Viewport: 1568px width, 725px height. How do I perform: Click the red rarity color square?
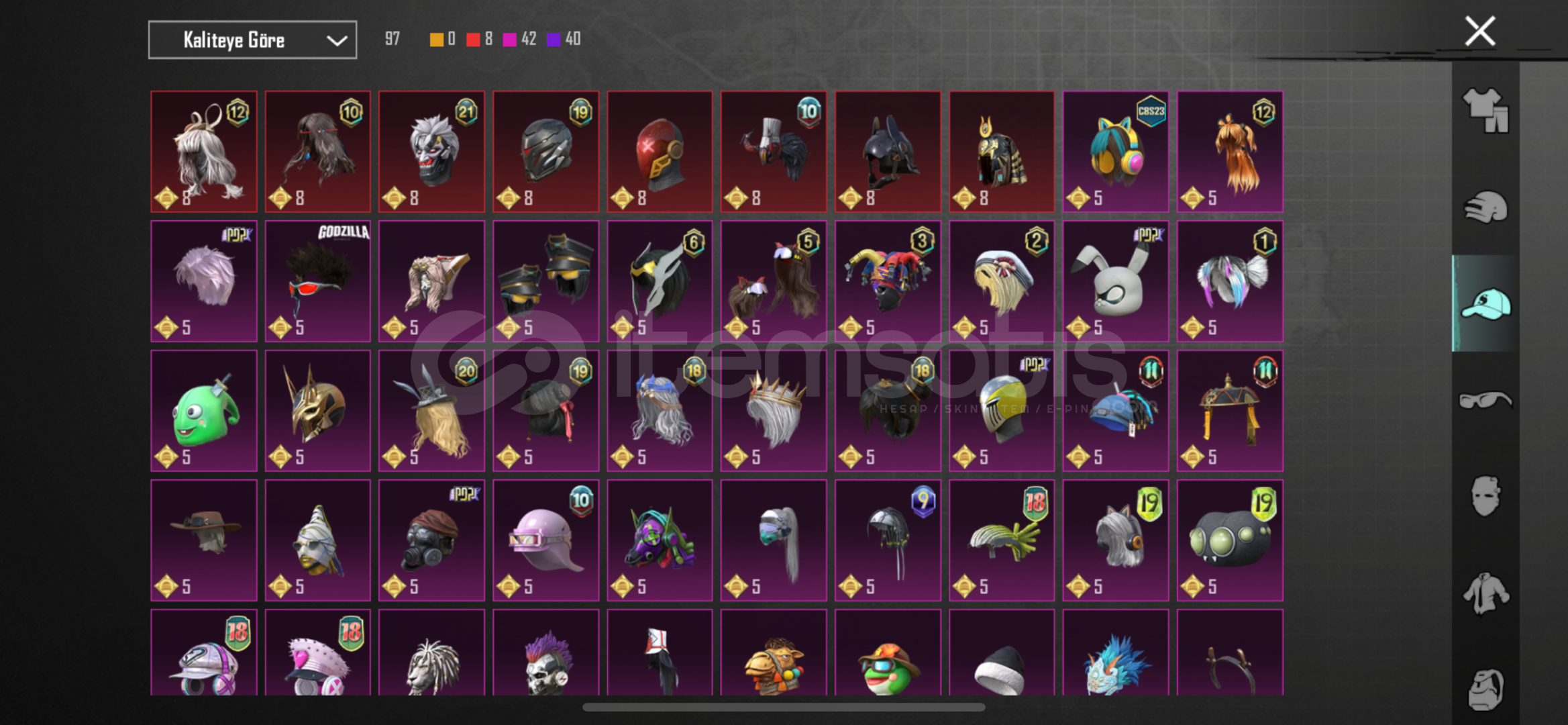pos(473,40)
